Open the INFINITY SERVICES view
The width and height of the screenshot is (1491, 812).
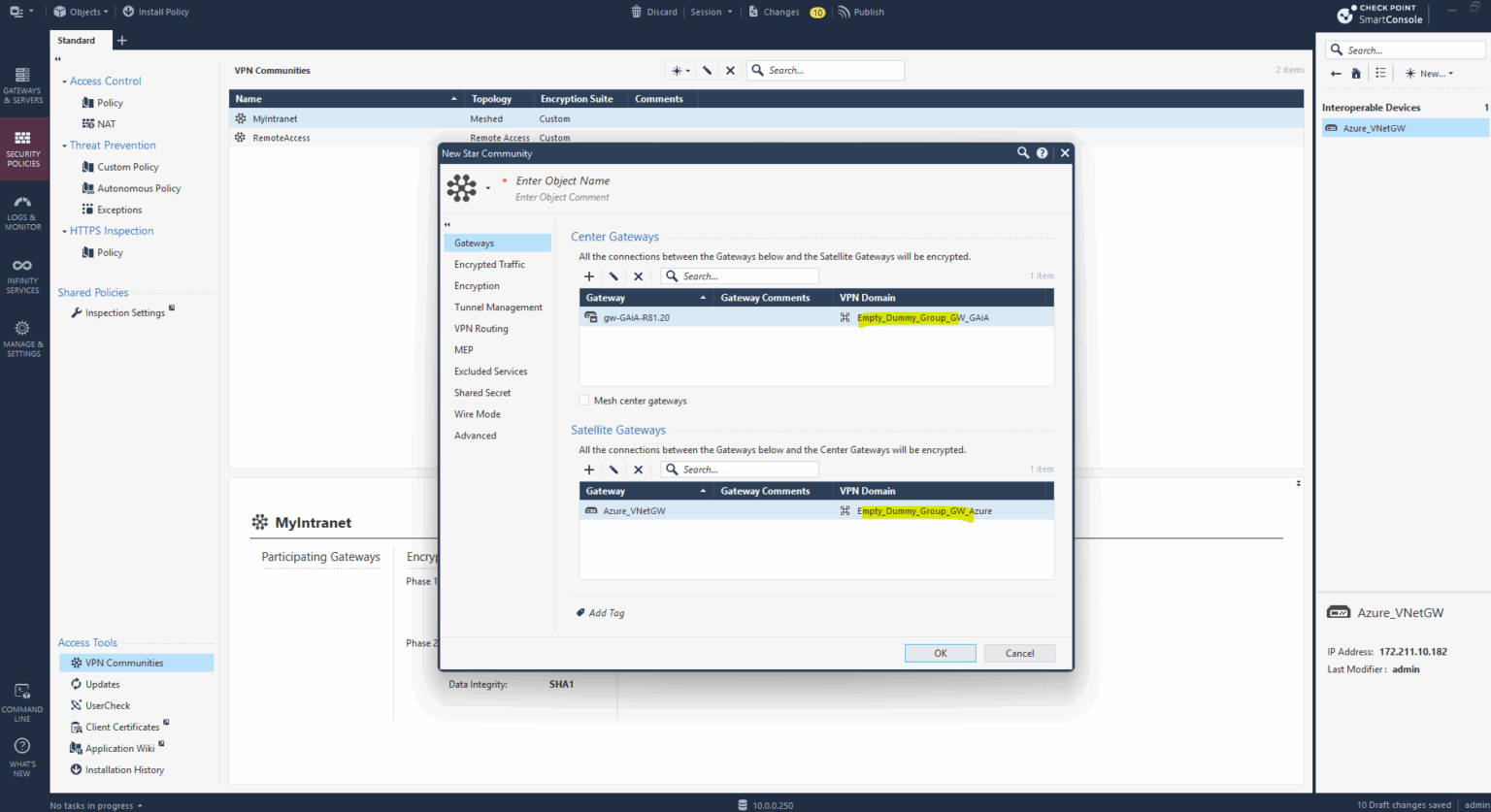tap(23, 275)
